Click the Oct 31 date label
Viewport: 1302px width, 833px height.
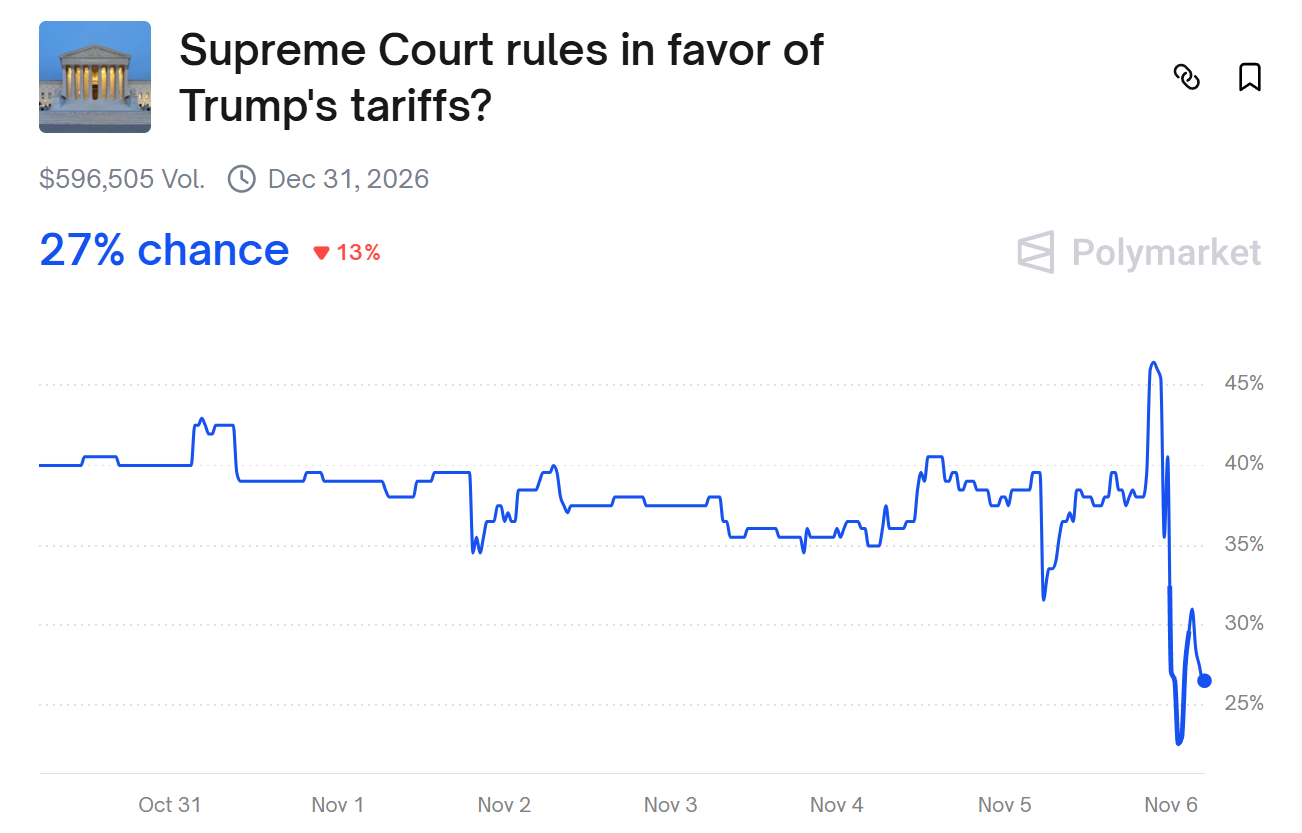point(170,805)
